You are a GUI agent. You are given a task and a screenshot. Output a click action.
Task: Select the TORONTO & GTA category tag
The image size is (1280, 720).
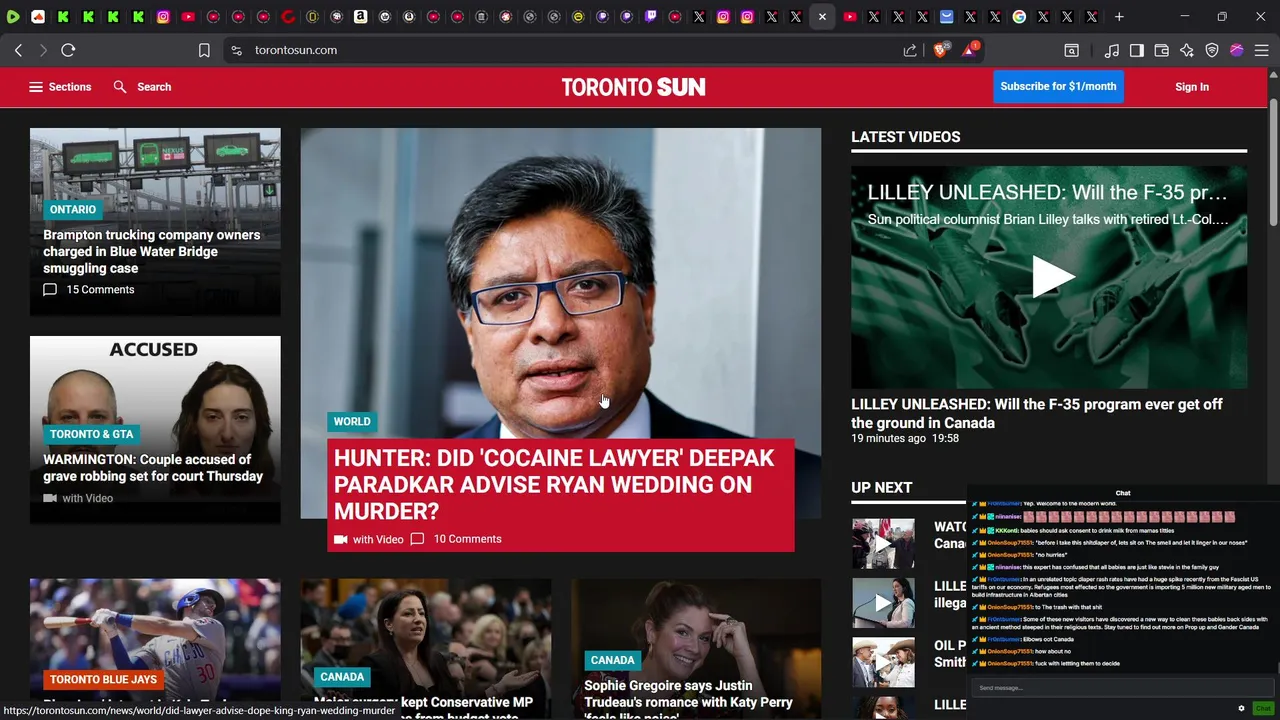pyautogui.click(x=92, y=434)
